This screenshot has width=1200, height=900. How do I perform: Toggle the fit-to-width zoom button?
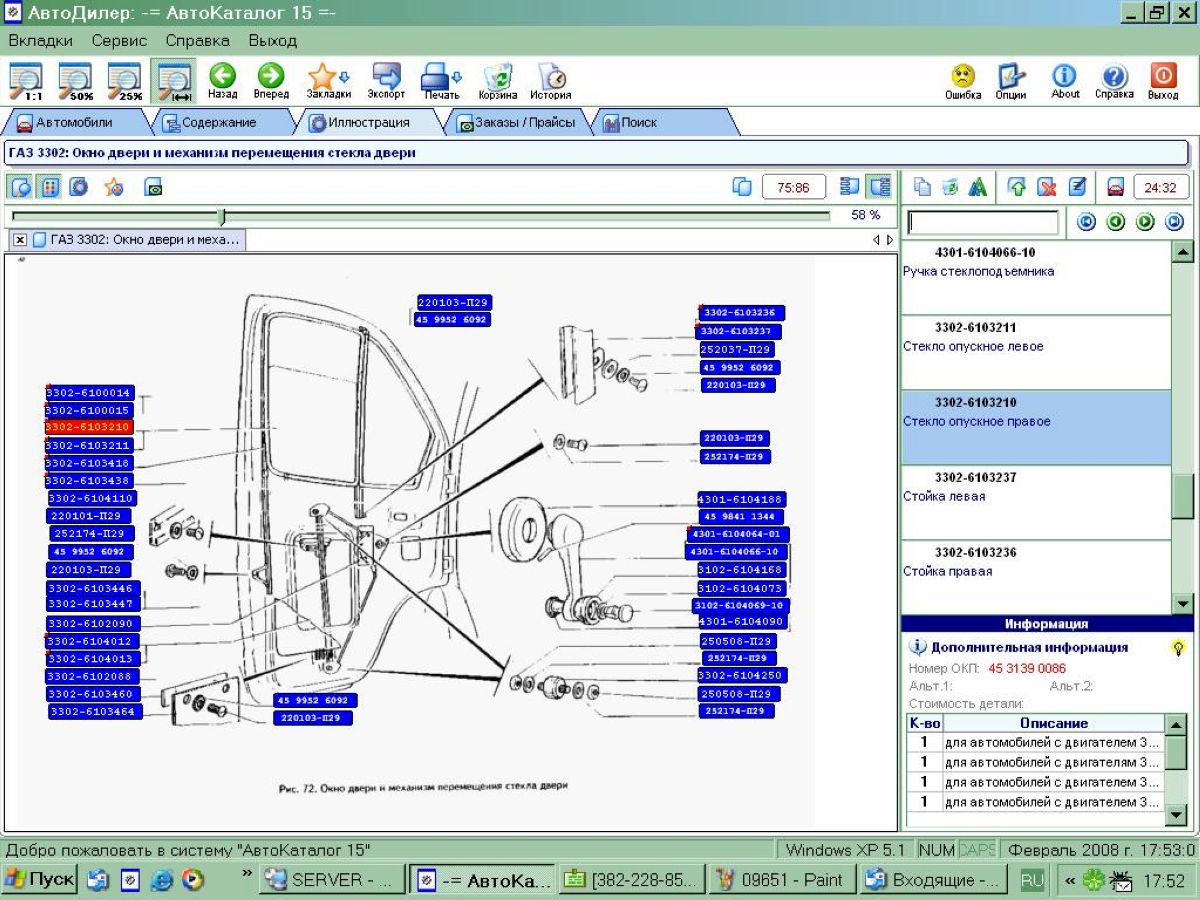[173, 80]
